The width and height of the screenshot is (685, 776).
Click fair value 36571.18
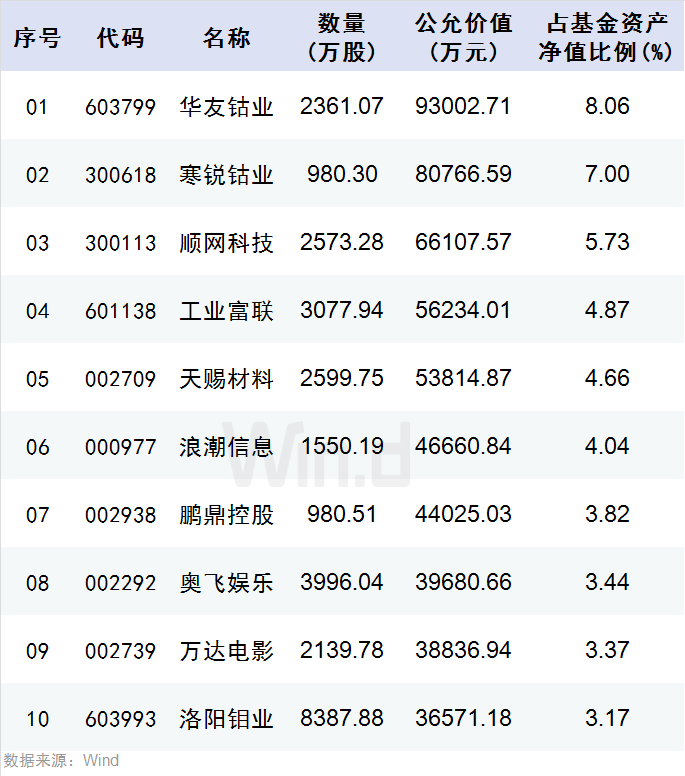tap(463, 718)
